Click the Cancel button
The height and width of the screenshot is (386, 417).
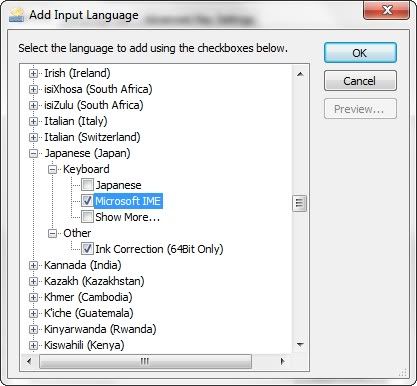click(x=360, y=81)
